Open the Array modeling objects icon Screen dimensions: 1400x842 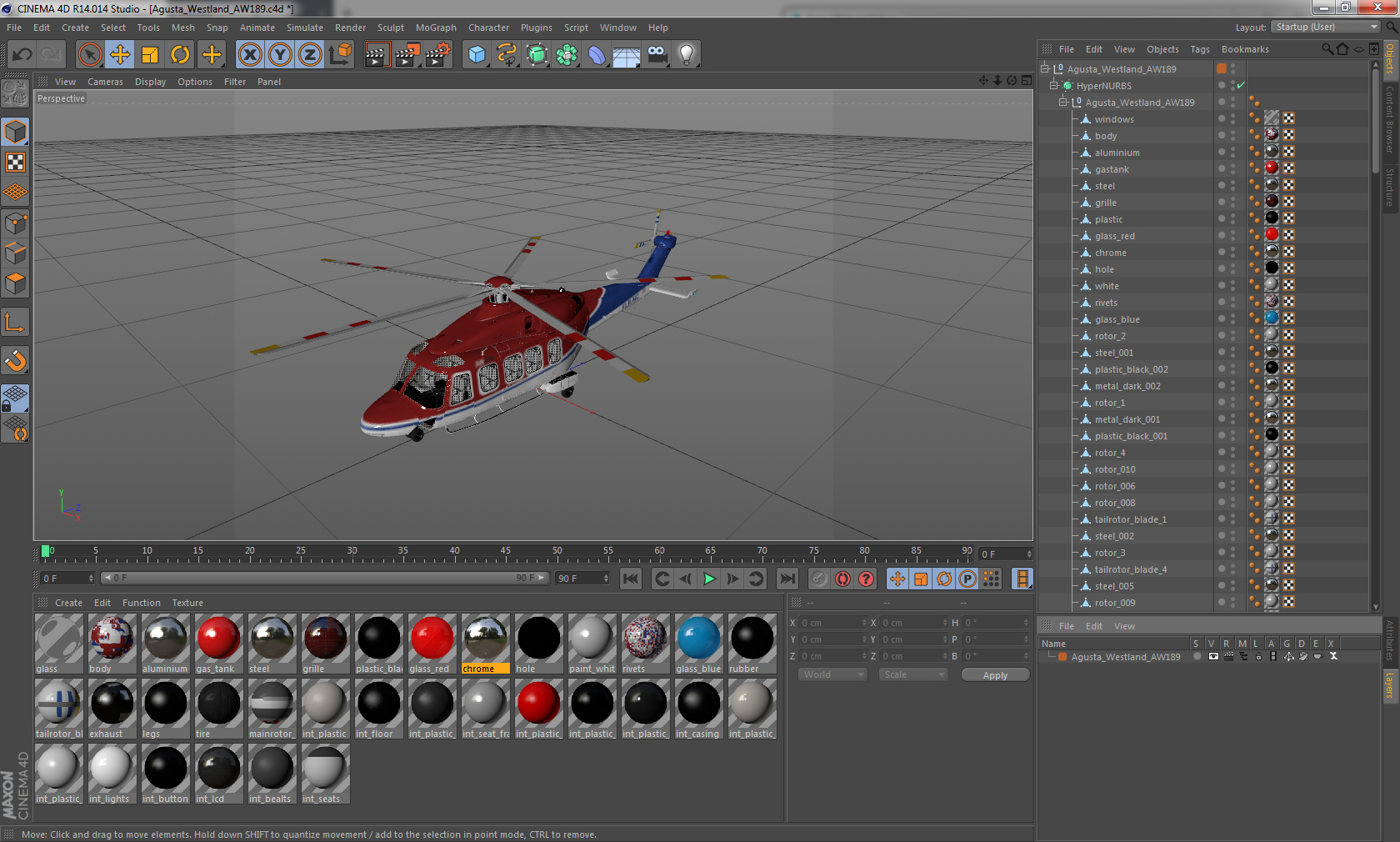[x=567, y=55]
